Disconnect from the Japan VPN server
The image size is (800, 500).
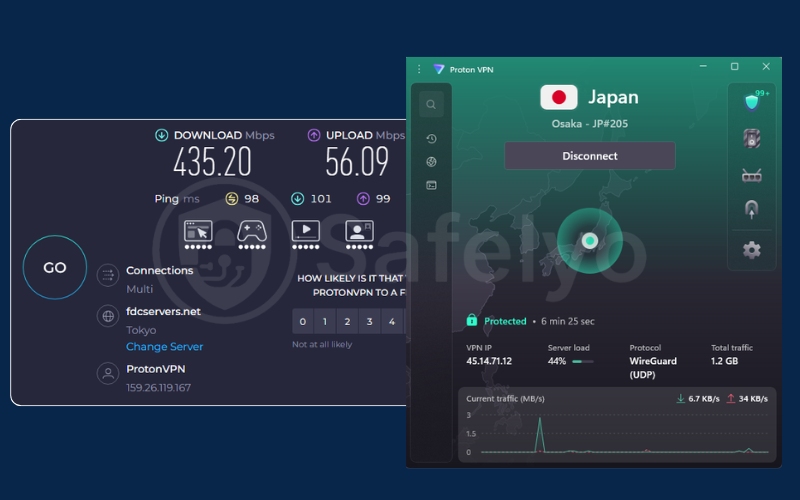590,156
